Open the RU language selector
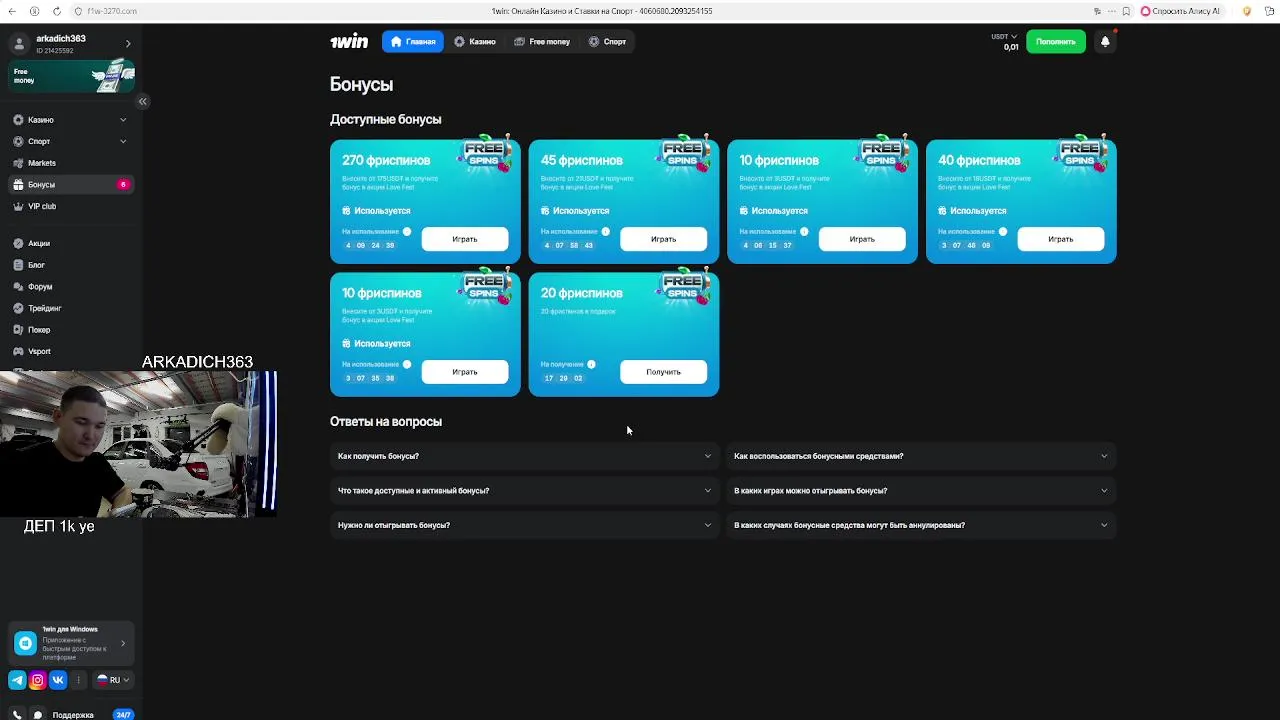1280x720 pixels. [x=112, y=680]
